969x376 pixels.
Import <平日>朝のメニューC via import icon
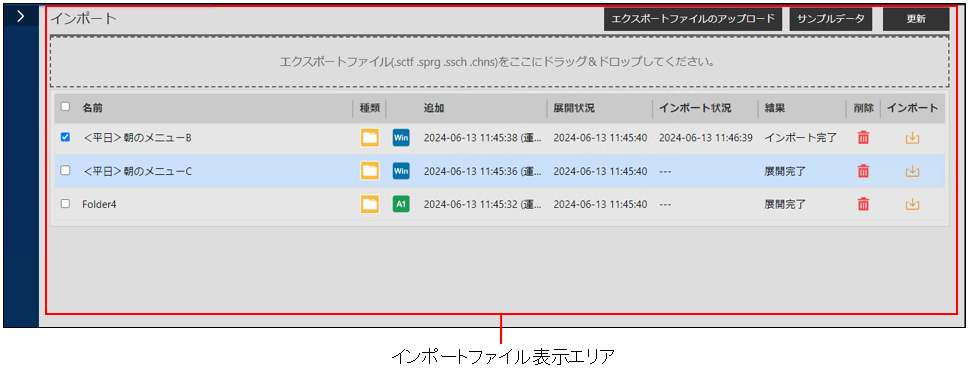[912, 171]
